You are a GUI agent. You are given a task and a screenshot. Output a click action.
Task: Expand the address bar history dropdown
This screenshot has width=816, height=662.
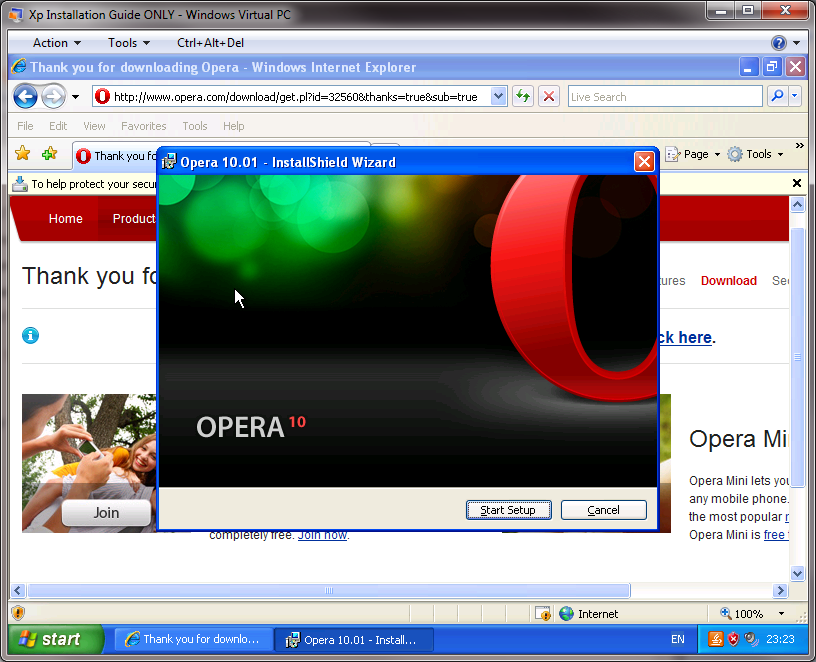499,96
